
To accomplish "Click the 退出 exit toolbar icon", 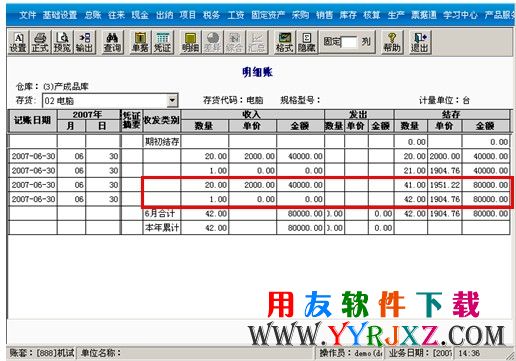I will click(419, 42).
